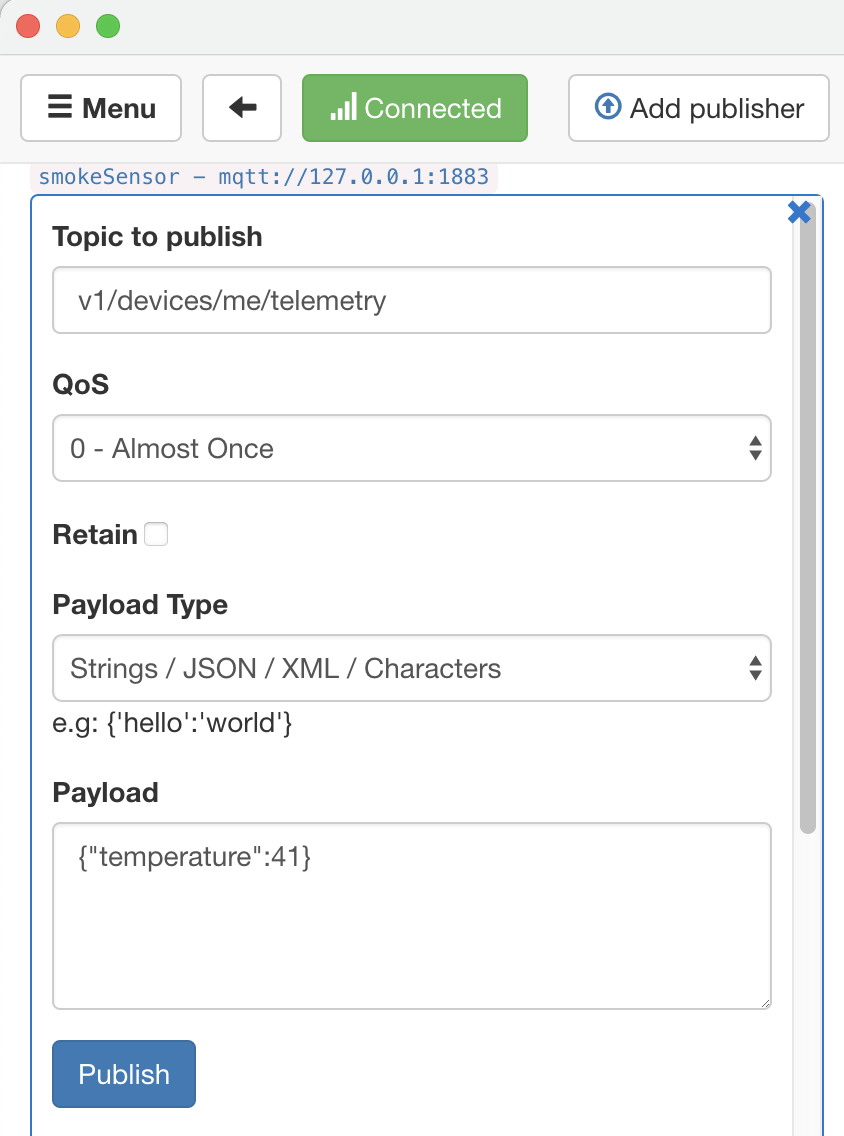Click Add publisher button

(699, 108)
